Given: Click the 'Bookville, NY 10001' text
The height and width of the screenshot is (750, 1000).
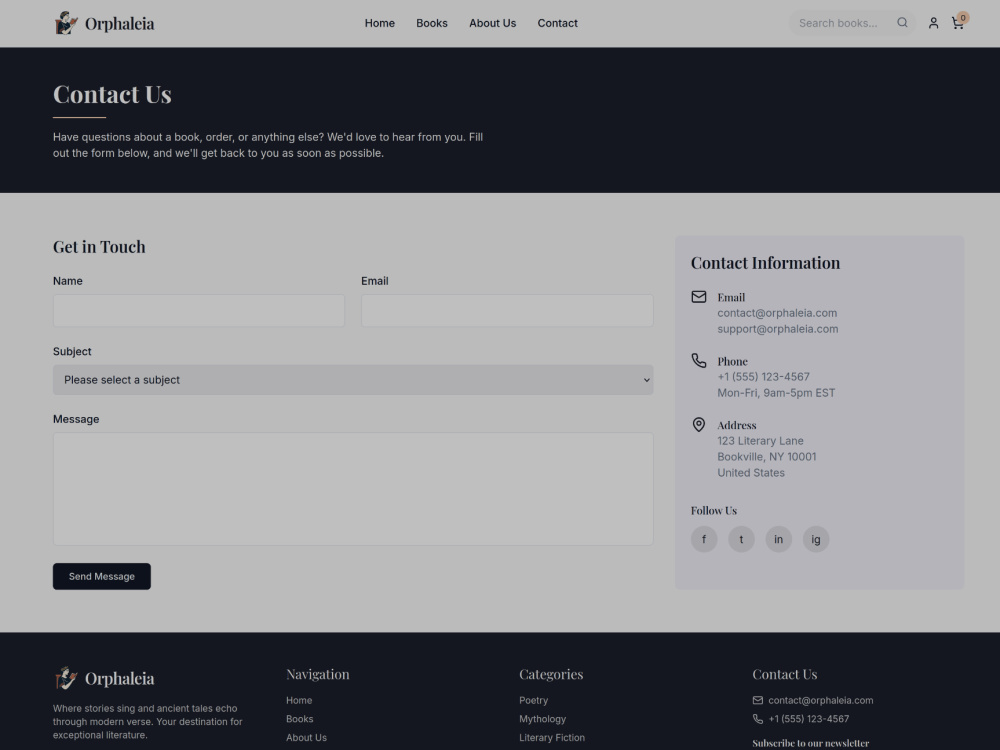Looking at the screenshot, I should click(x=767, y=457).
